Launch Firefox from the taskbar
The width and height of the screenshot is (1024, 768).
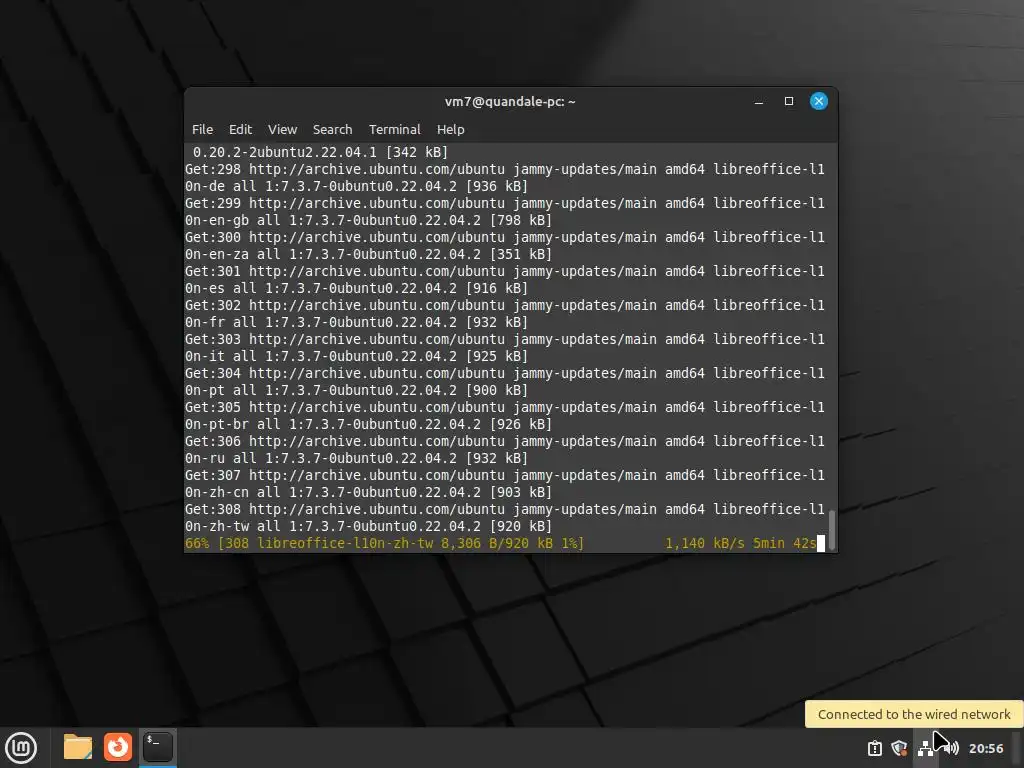click(x=118, y=747)
